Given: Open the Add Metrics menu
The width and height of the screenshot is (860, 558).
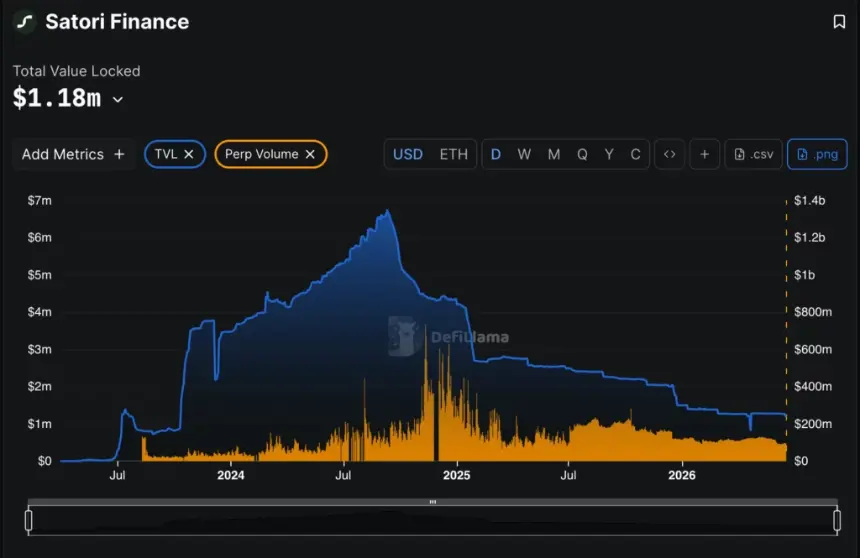Looking at the screenshot, I should (73, 154).
